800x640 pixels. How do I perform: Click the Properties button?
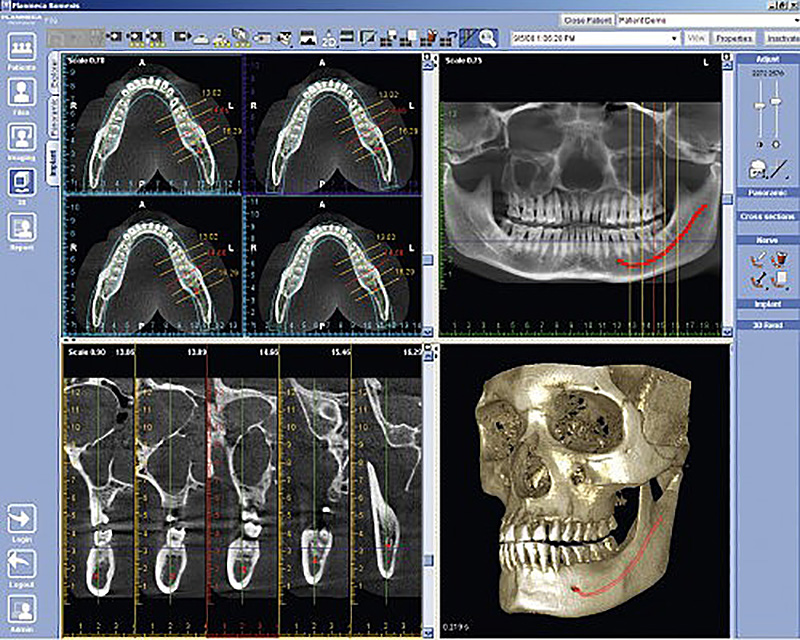pos(733,37)
